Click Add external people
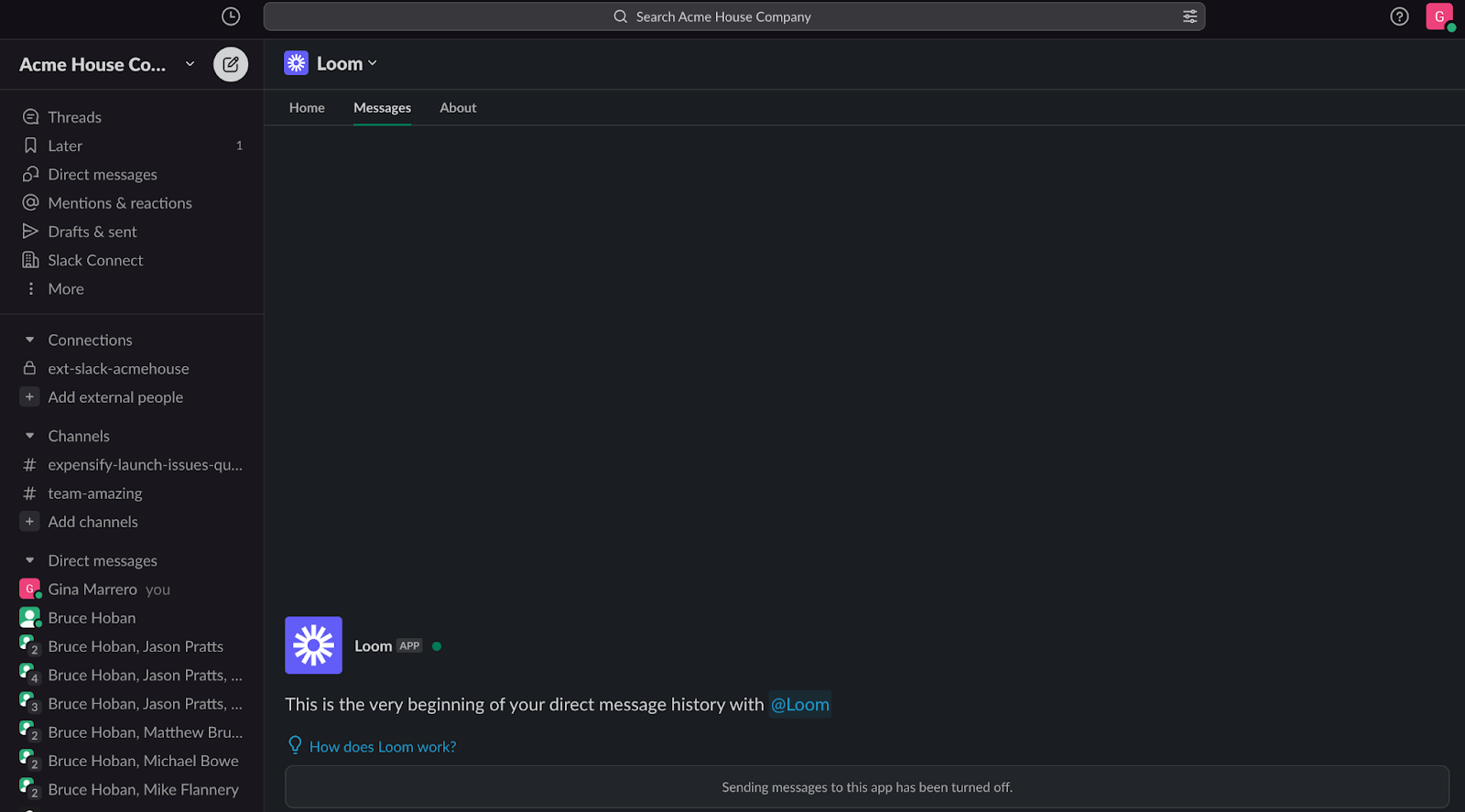 point(115,396)
